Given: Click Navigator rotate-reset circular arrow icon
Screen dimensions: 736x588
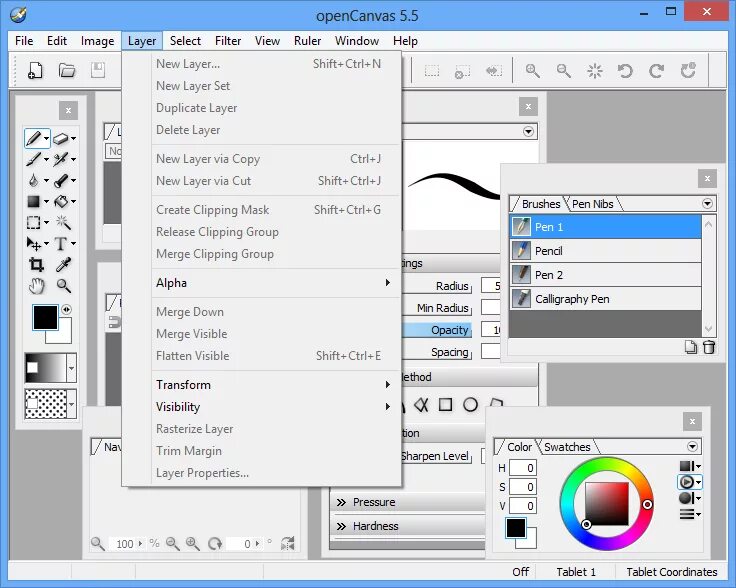Looking at the screenshot, I should tap(215, 543).
